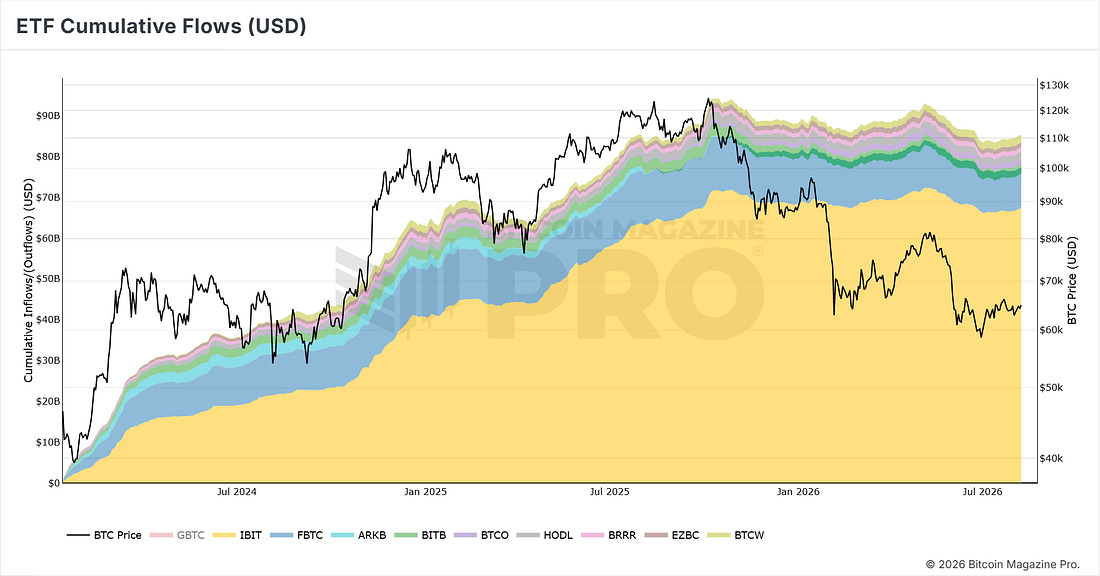Click the $60B left axis tick
The width and height of the screenshot is (1100, 576).
point(48,239)
